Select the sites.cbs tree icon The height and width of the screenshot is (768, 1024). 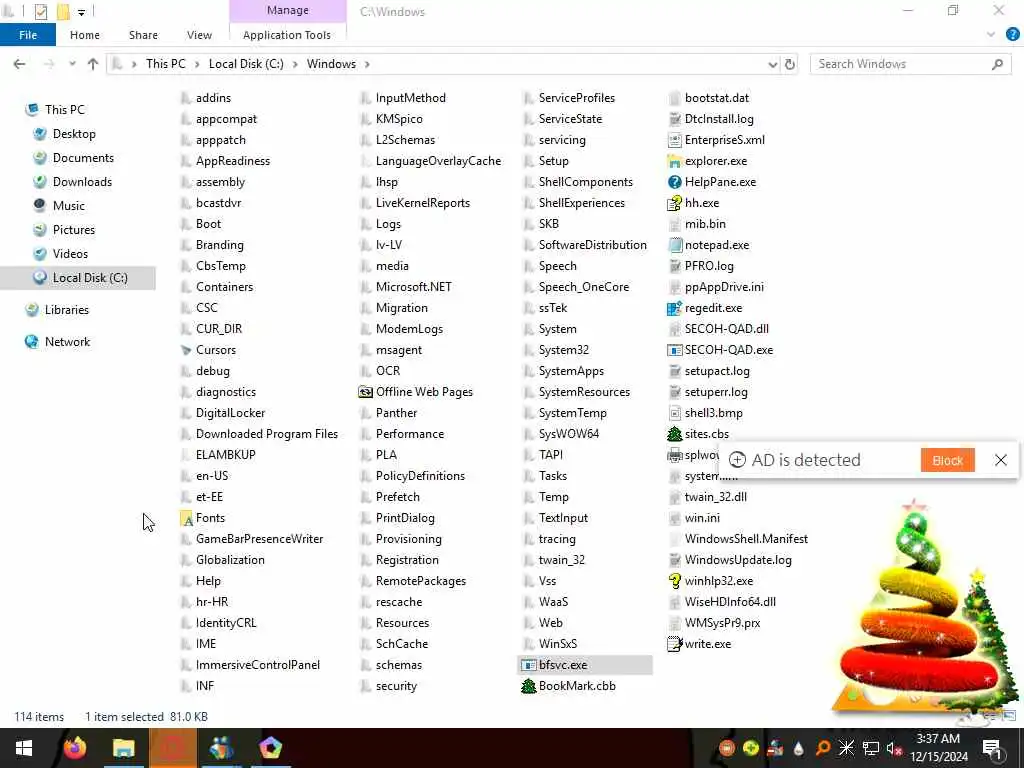(675, 434)
